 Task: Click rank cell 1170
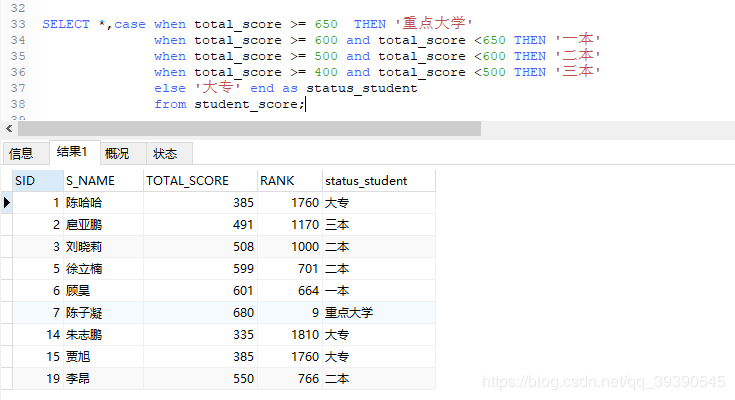(x=290, y=225)
